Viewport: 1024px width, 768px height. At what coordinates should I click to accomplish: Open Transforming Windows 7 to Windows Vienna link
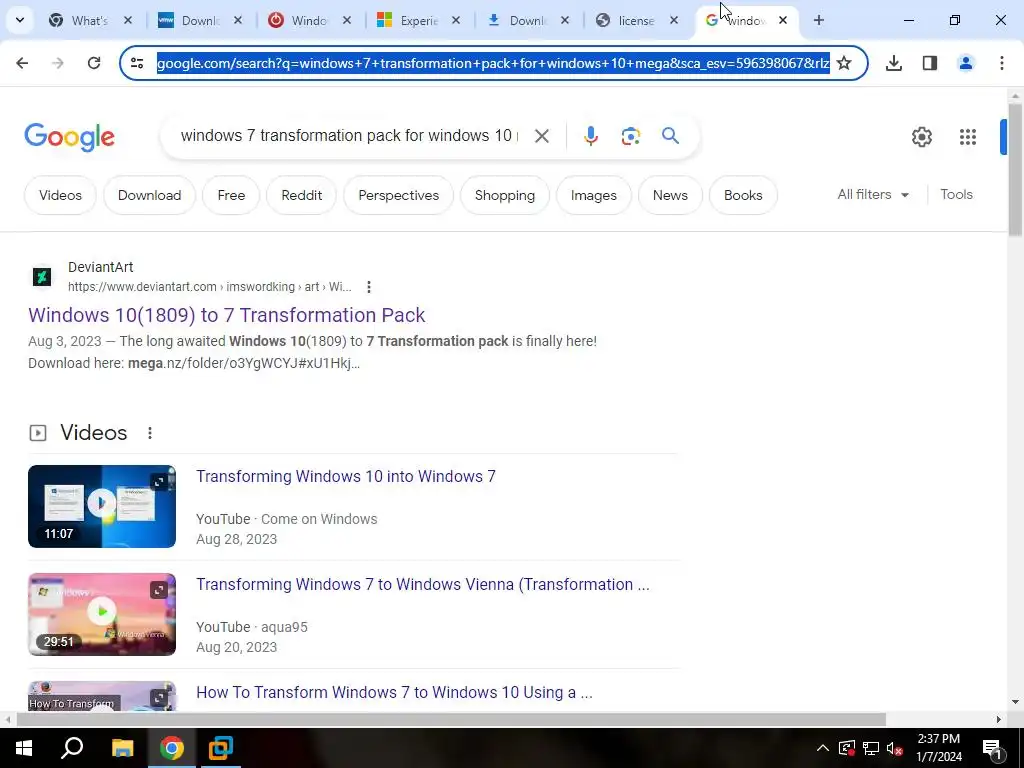point(423,584)
